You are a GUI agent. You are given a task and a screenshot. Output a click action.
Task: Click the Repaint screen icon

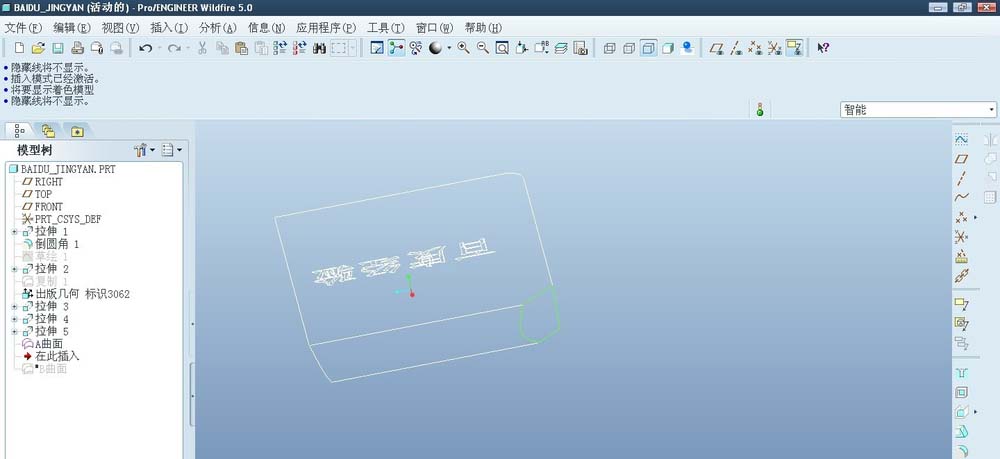coord(377,48)
